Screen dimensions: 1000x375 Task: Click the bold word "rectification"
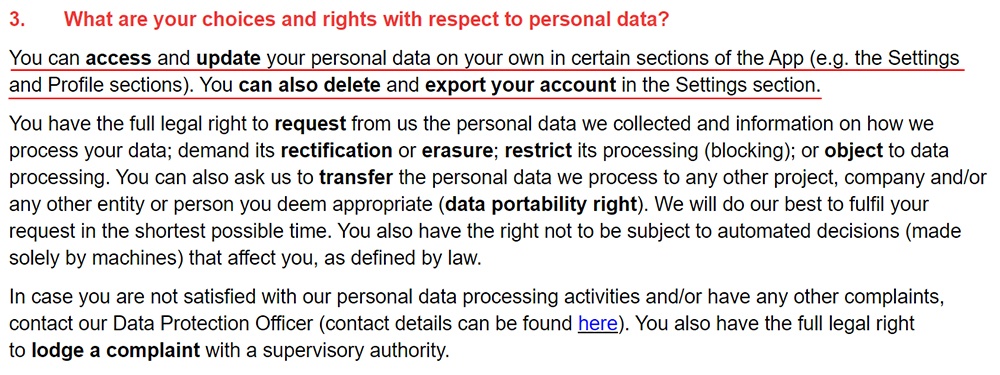point(336,151)
